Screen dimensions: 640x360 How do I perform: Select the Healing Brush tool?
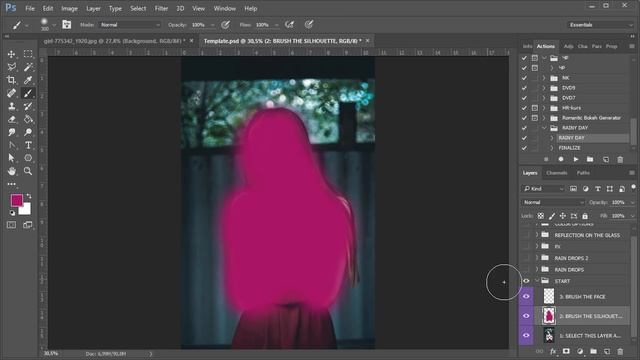click(x=11, y=93)
